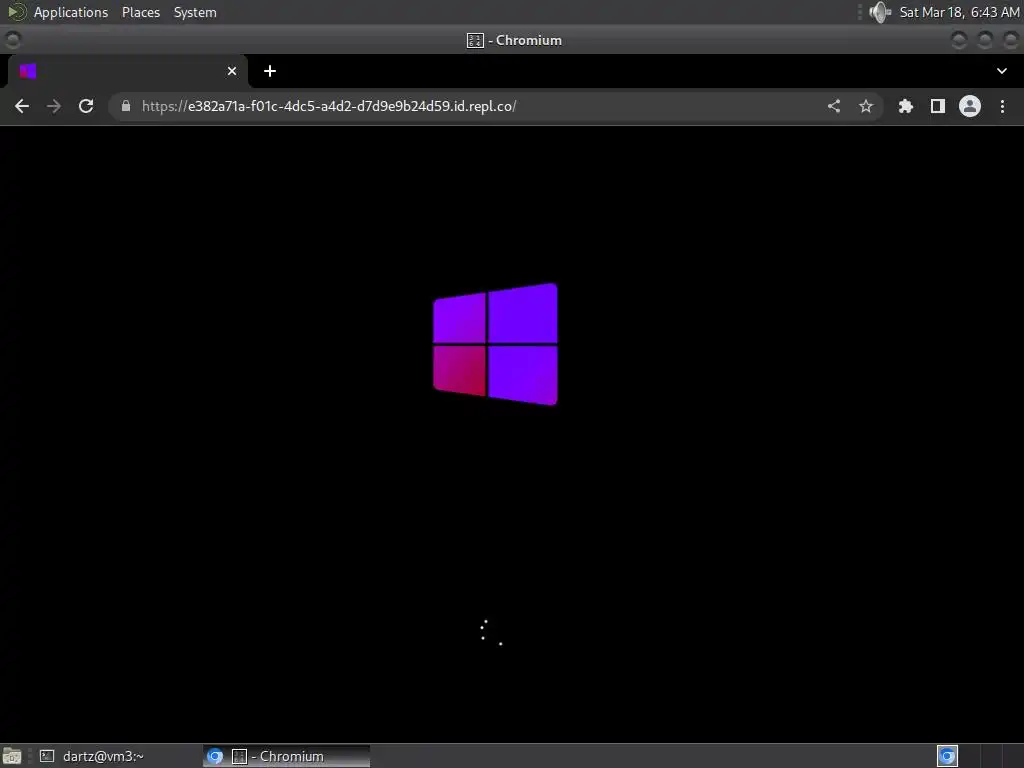Open the Extensions puzzle menu
Image resolution: width=1024 pixels, height=768 pixels.
pos(906,106)
